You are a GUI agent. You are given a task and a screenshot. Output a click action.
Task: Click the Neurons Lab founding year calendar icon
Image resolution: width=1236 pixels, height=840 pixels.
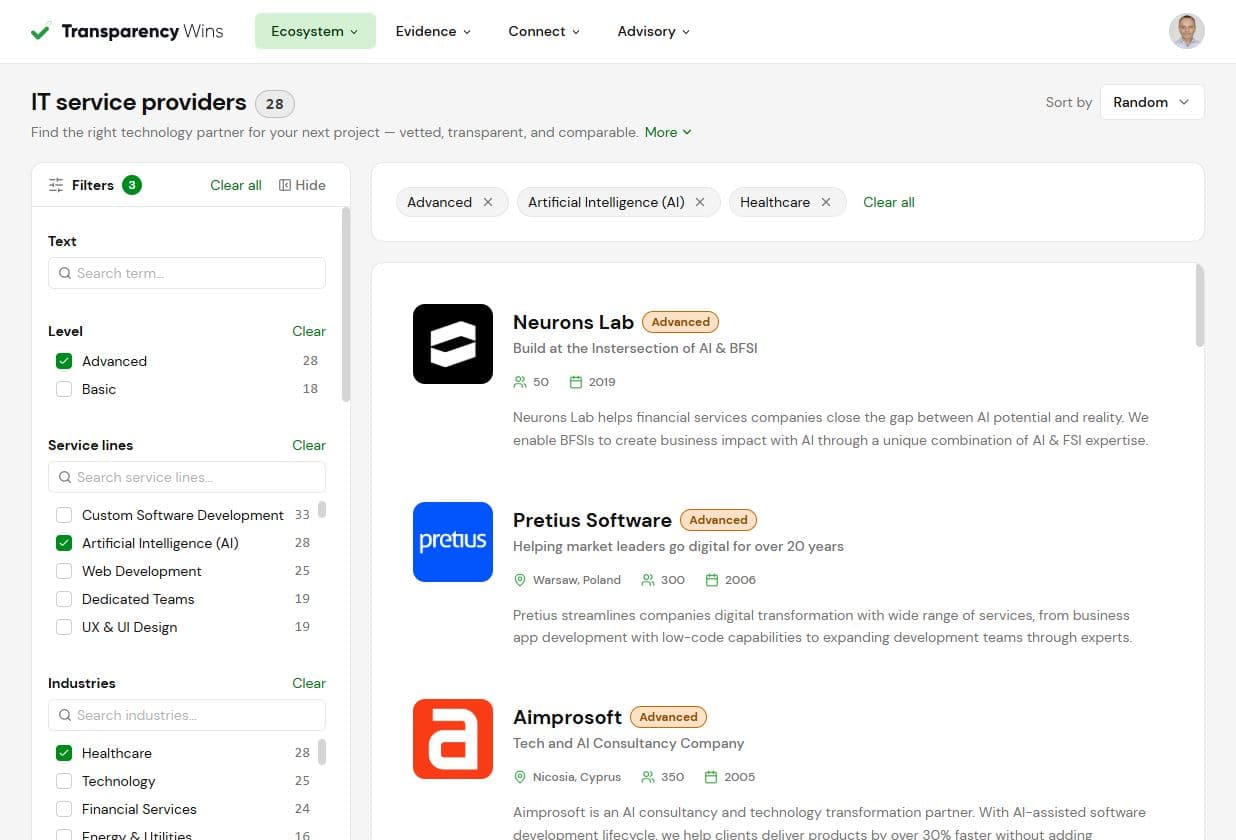coord(576,382)
